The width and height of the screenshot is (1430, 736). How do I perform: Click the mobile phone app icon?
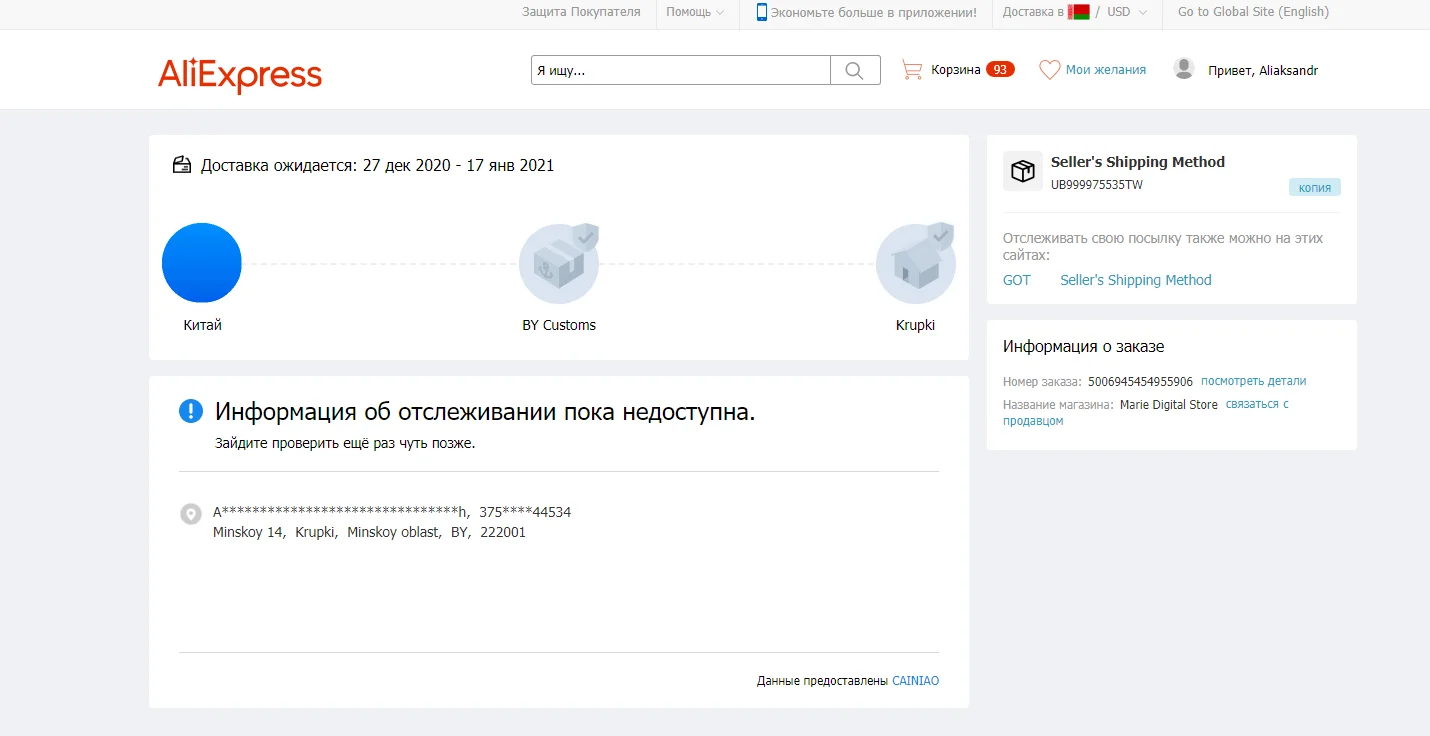[762, 12]
